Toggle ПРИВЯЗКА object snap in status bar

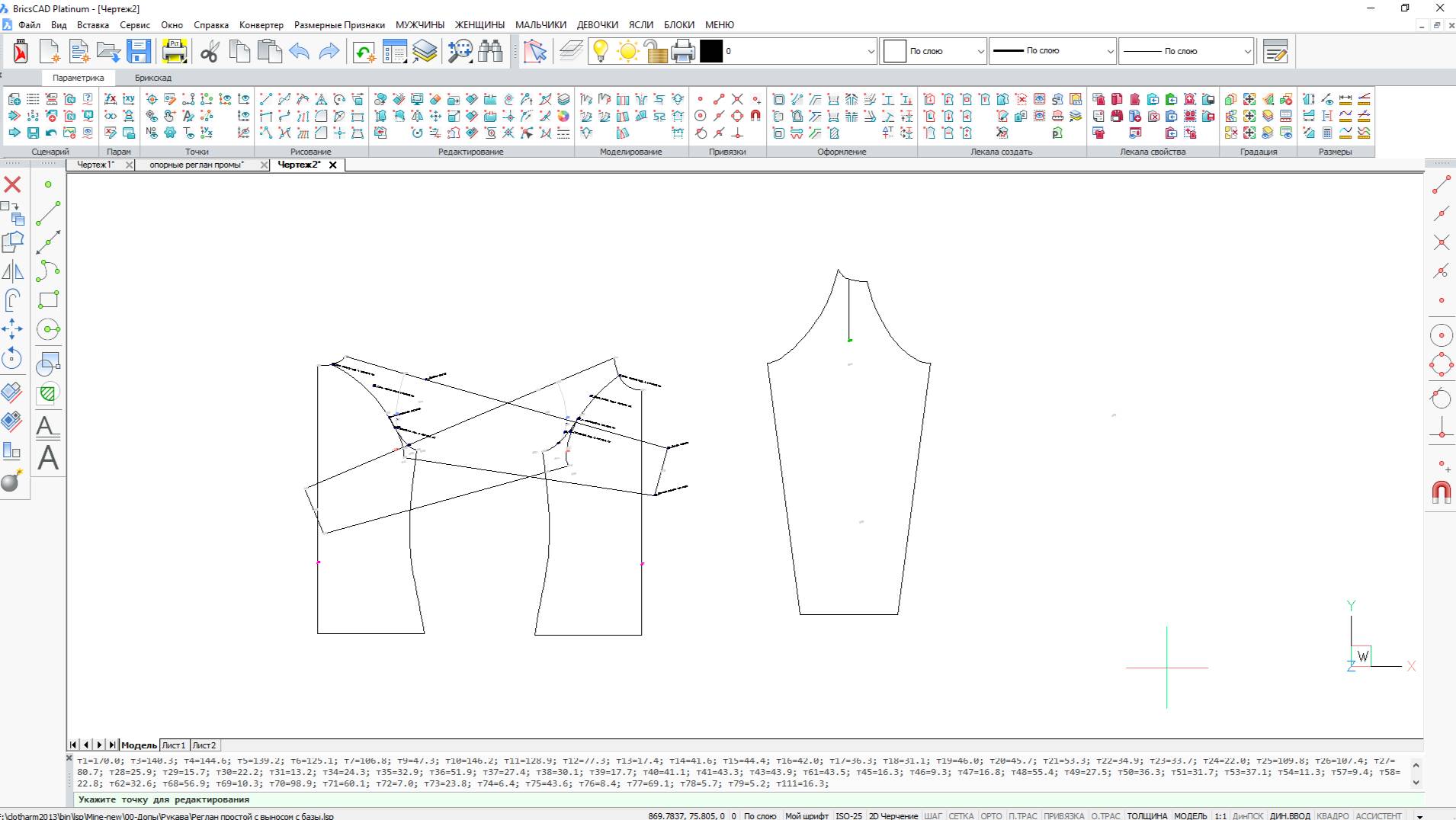[x=1063, y=815]
